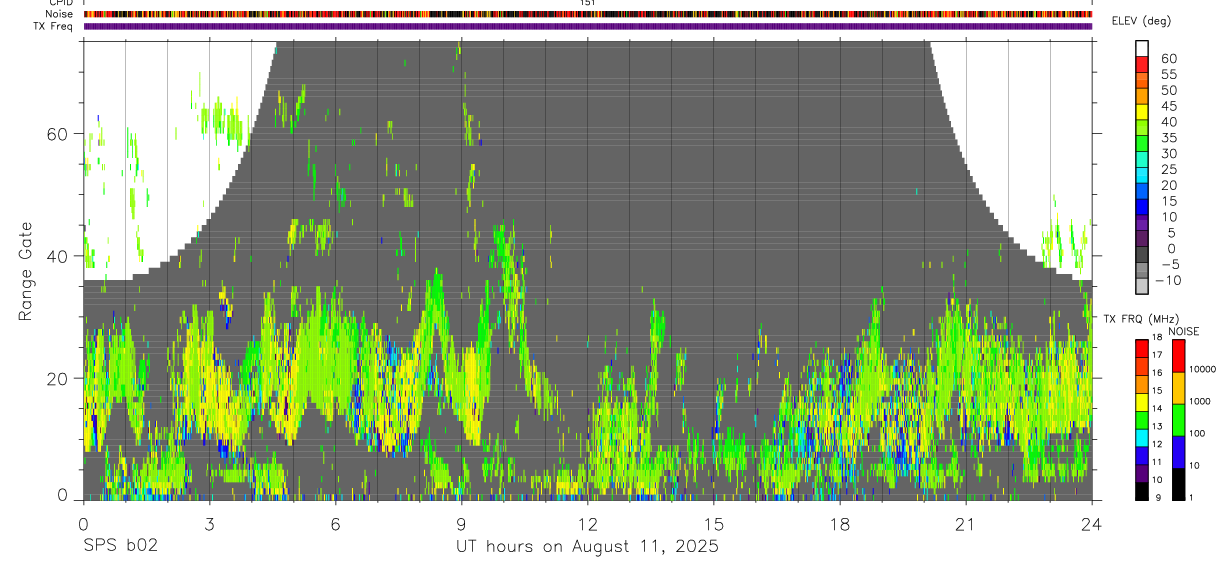Select light-grey bottom segment of ELEV colorbar
This screenshot has height=567, width=1228.
click(x=1142, y=286)
